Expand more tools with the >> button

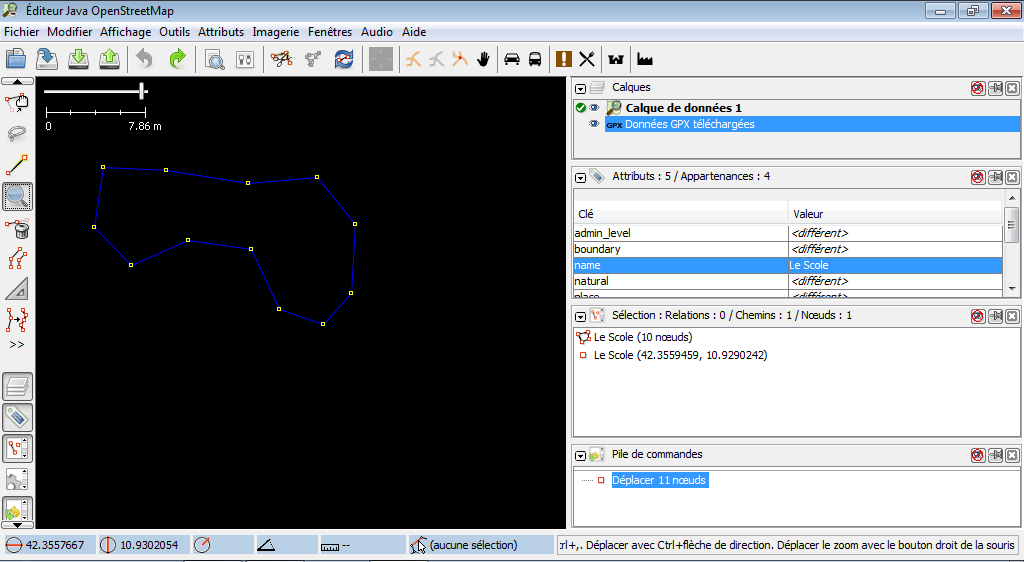point(17,345)
